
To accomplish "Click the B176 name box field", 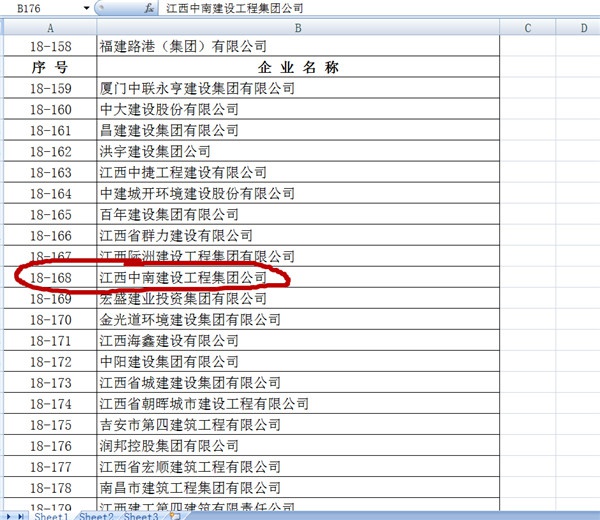I will click(42, 8).
